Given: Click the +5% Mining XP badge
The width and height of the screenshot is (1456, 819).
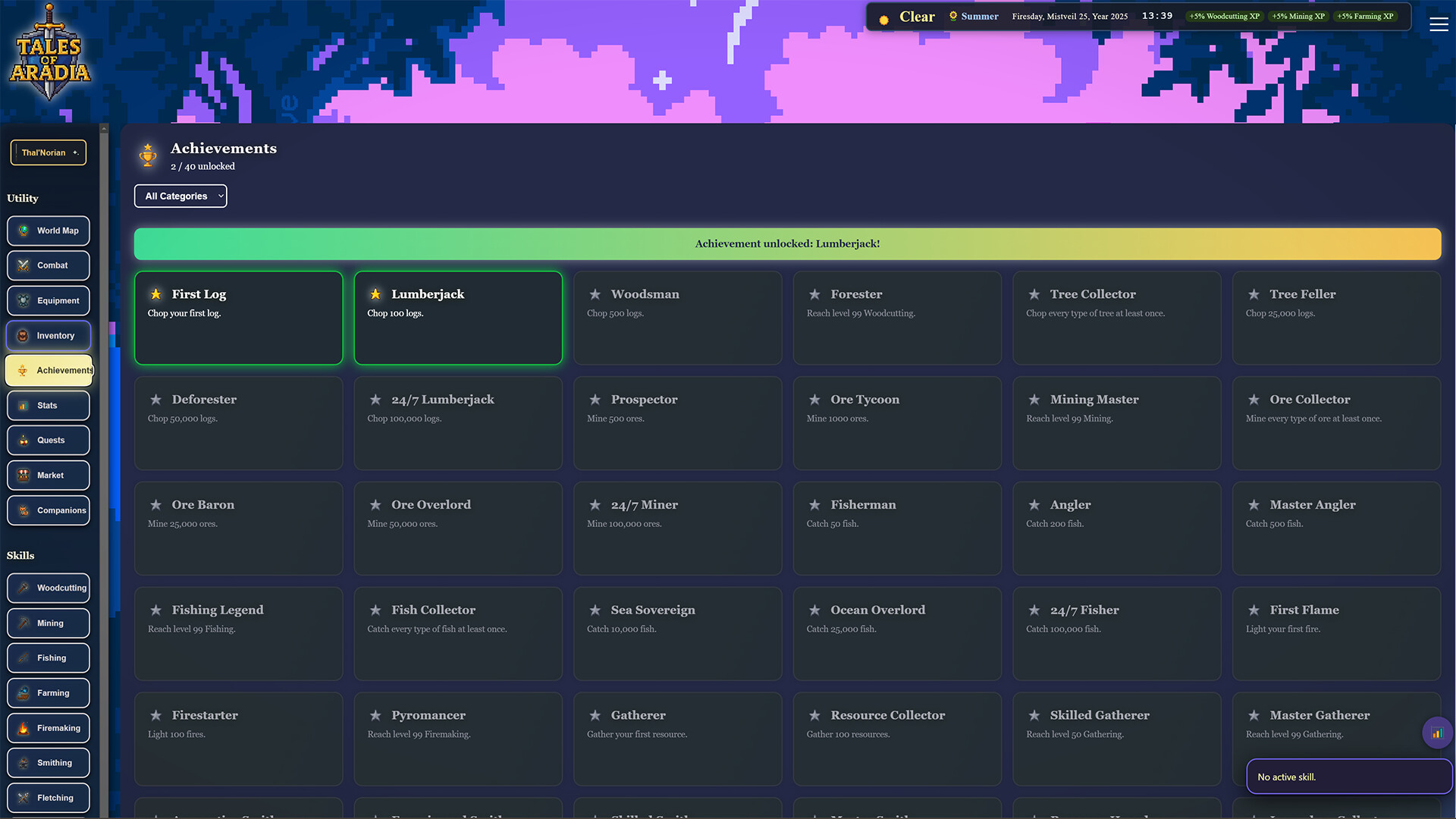Looking at the screenshot, I should [1298, 16].
